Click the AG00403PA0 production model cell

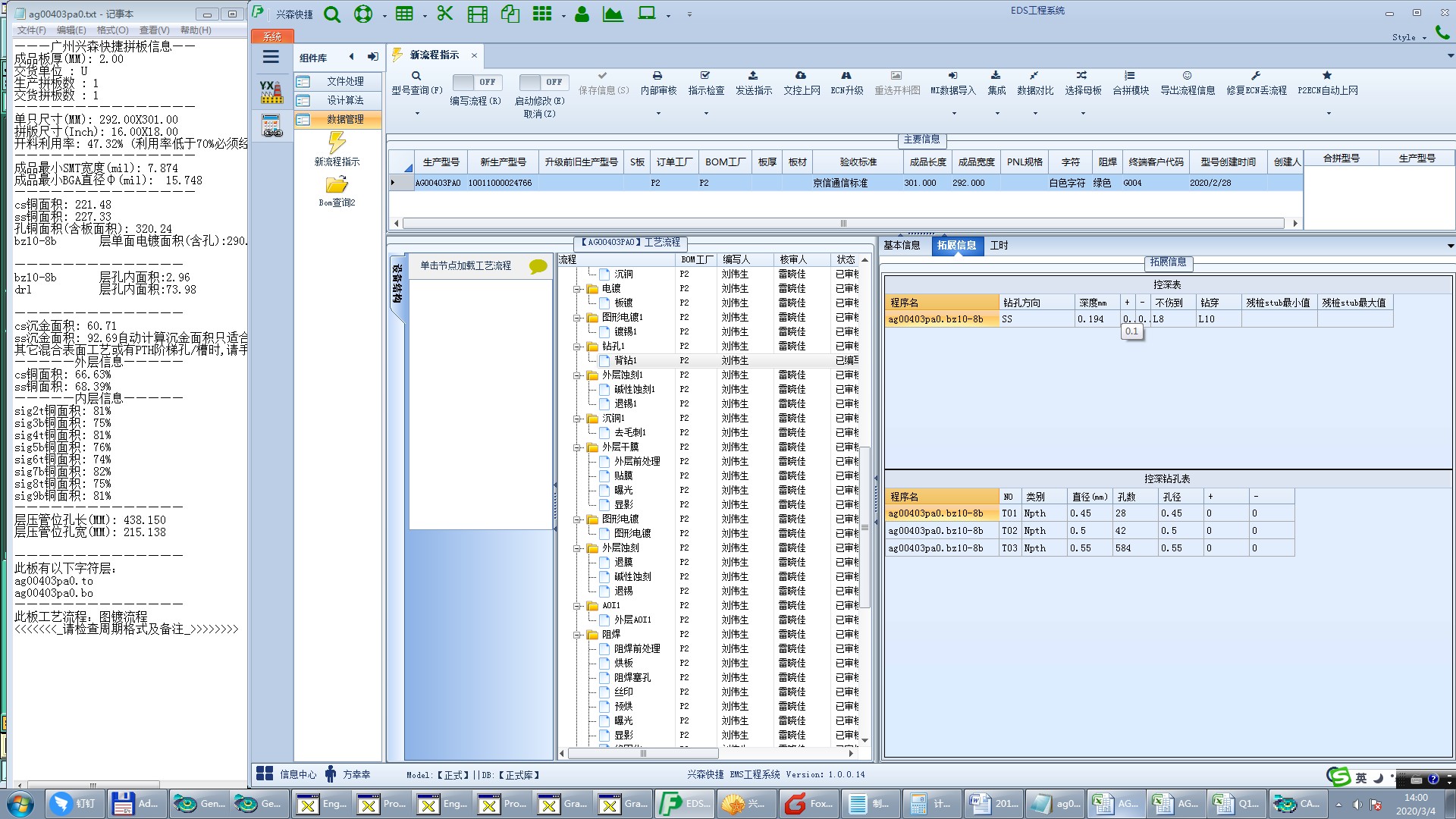438,183
